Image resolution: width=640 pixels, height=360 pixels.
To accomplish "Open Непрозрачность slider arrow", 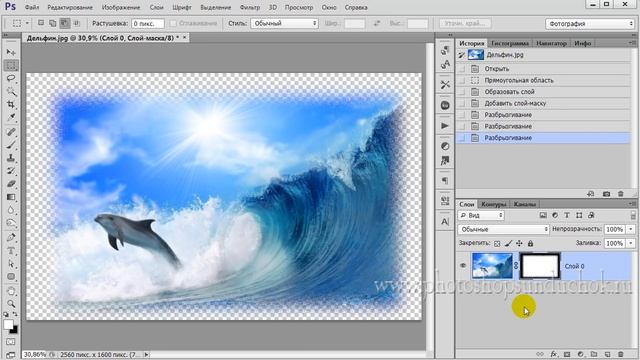I will tap(631, 229).
